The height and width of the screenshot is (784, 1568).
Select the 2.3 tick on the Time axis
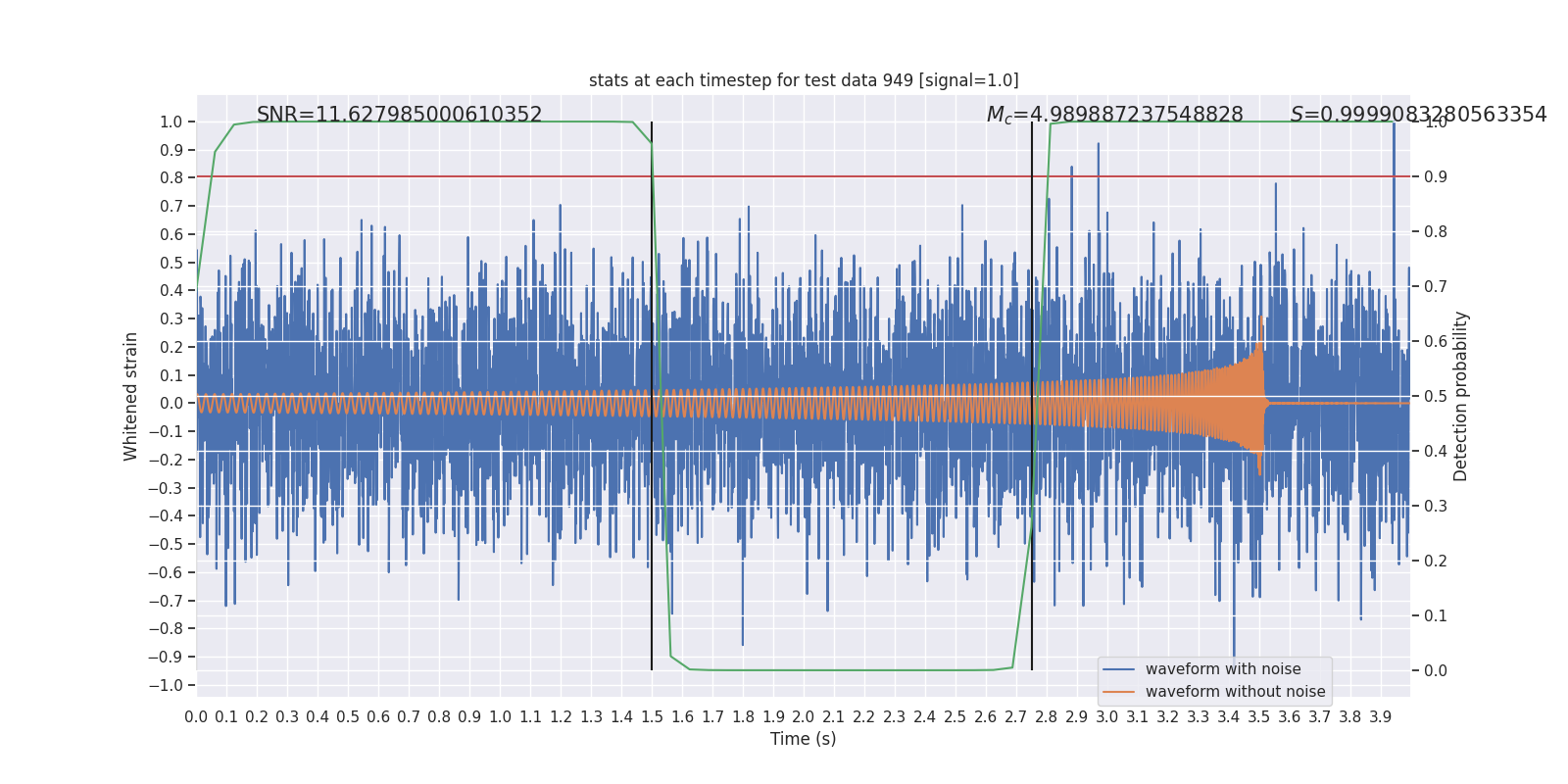click(x=895, y=716)
